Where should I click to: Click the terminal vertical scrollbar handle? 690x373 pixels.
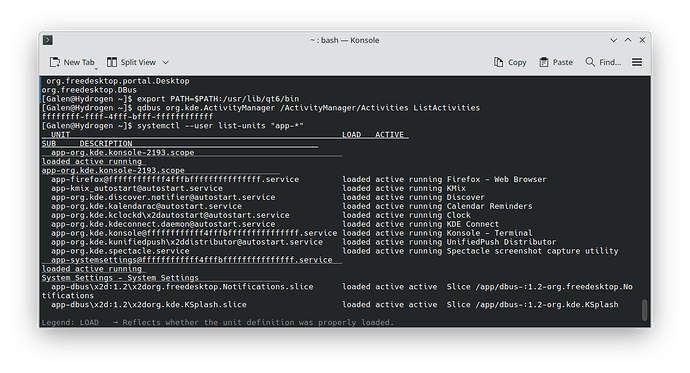coord(644,310)
